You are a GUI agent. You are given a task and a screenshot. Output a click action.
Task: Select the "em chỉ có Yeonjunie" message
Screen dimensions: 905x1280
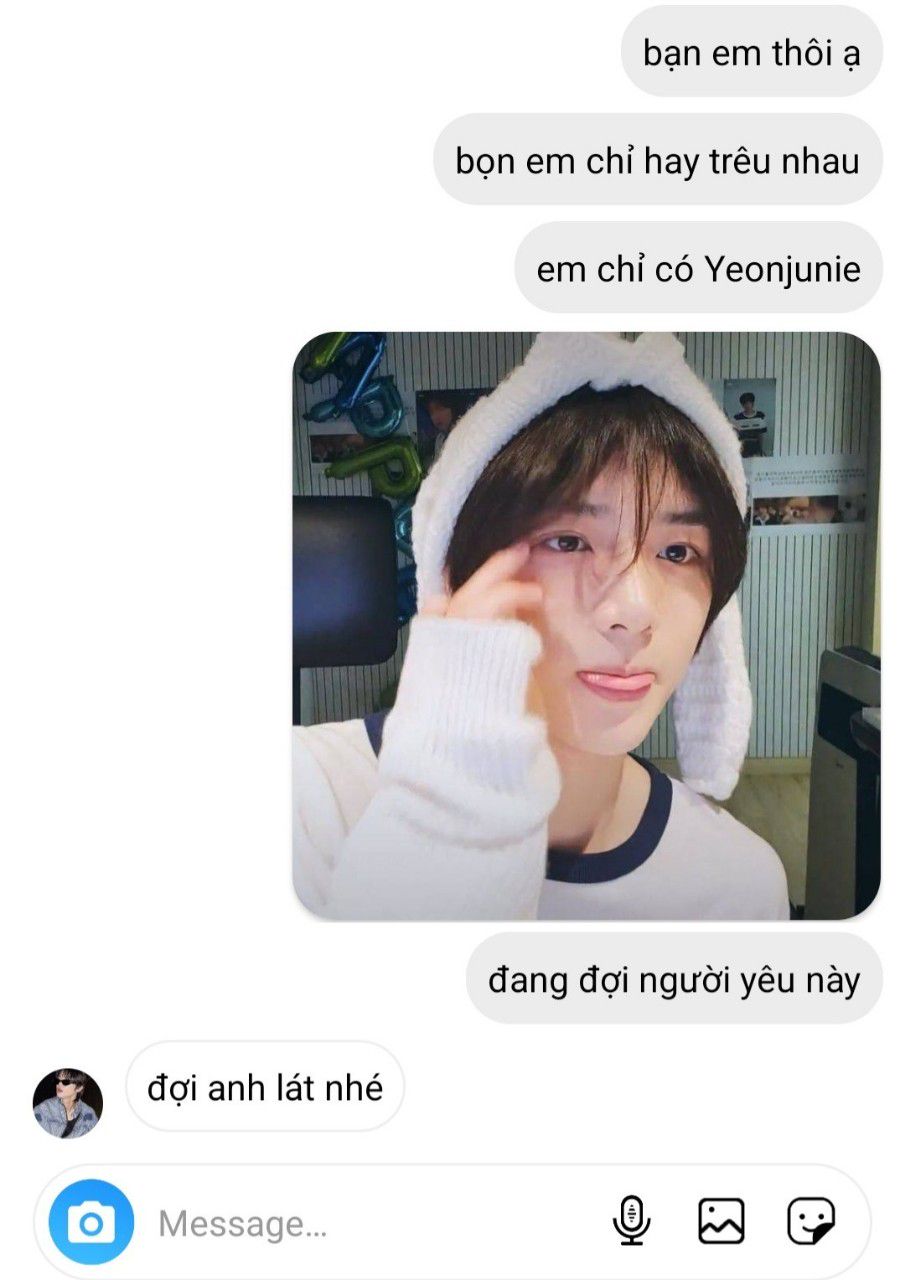(x=698, y=268)
